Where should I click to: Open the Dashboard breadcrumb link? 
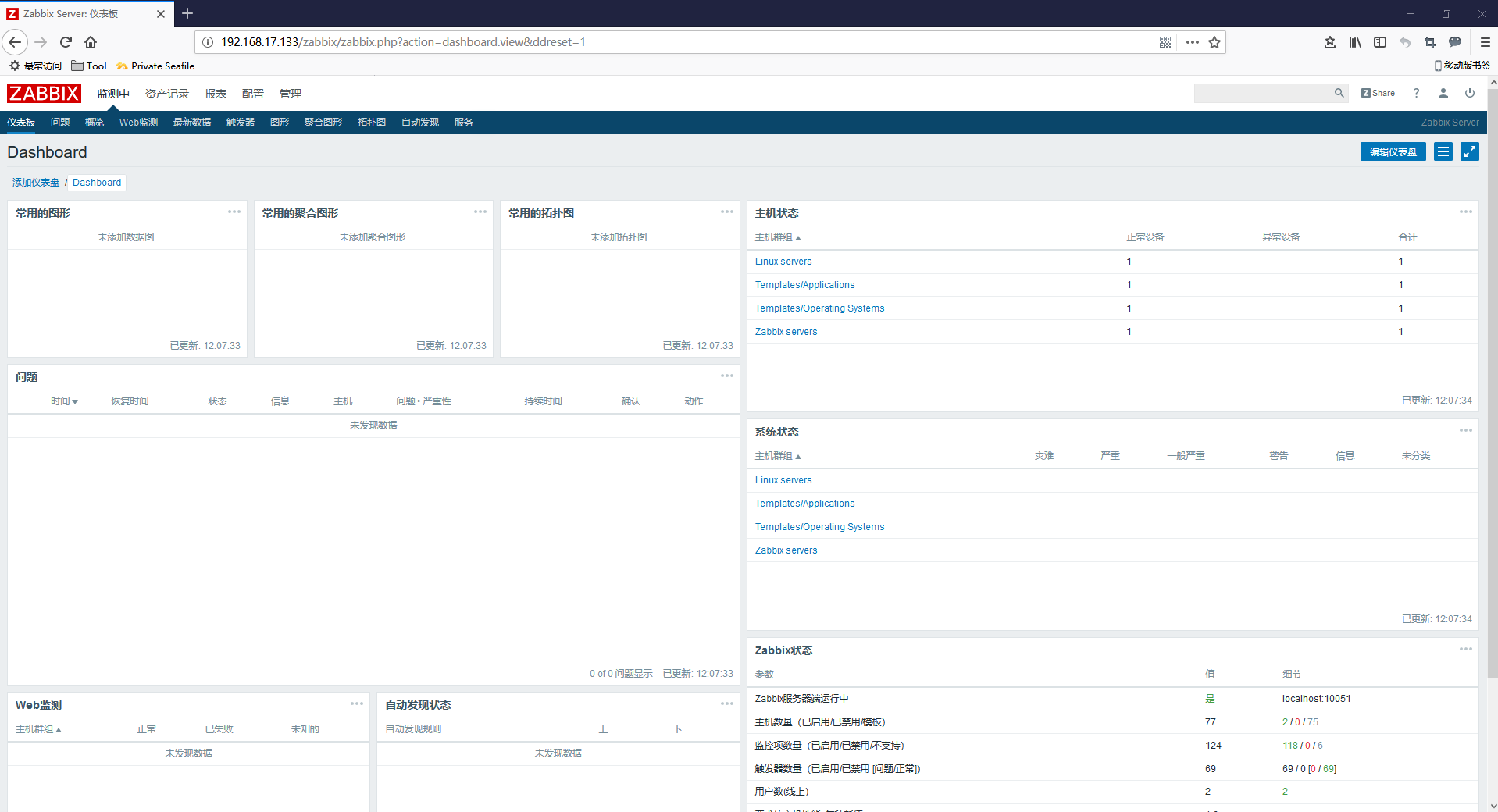[x=97, y=183]
